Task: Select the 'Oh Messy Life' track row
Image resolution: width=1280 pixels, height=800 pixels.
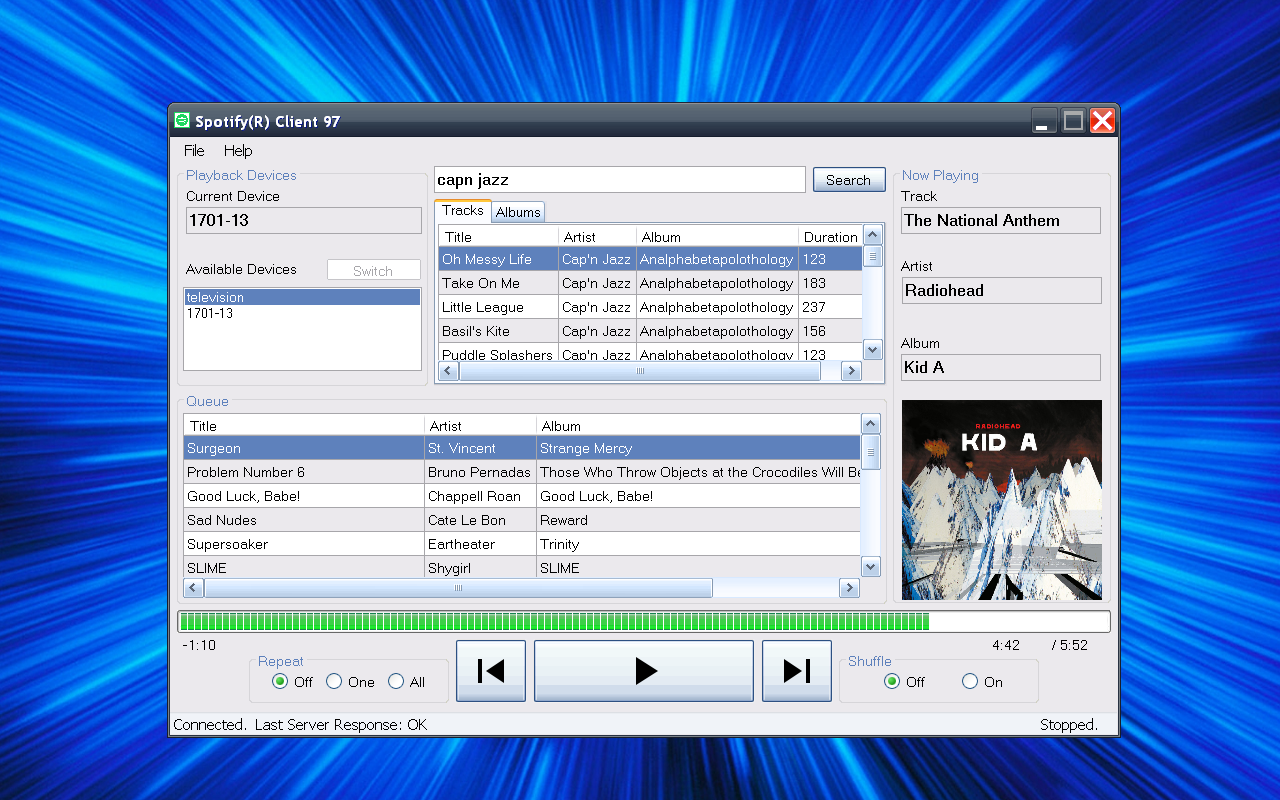Action: coord(650,259)
